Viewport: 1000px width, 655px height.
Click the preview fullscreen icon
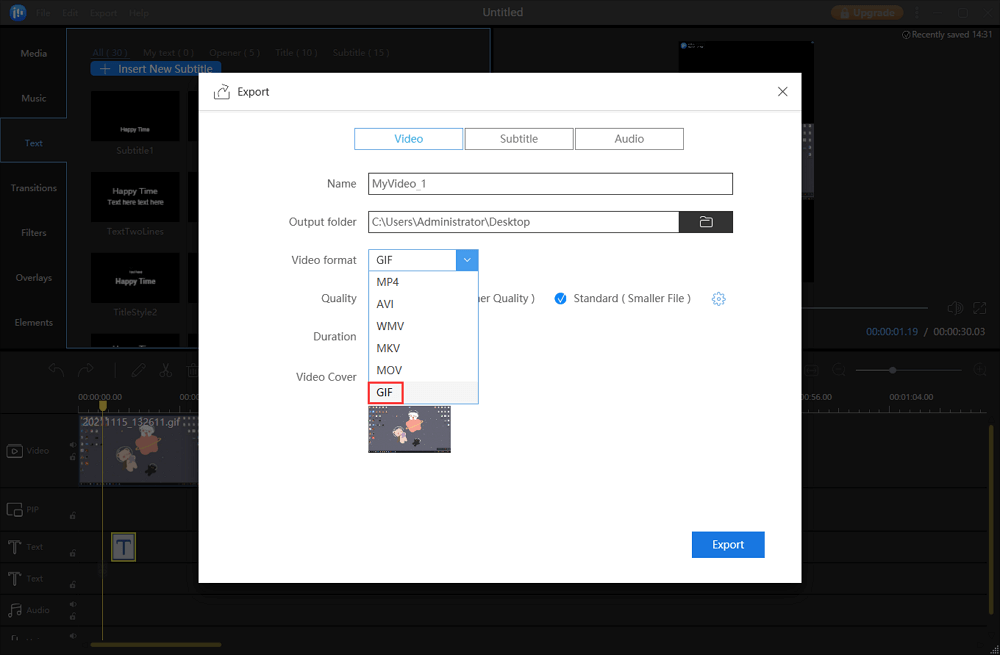[x=980, y=309]
